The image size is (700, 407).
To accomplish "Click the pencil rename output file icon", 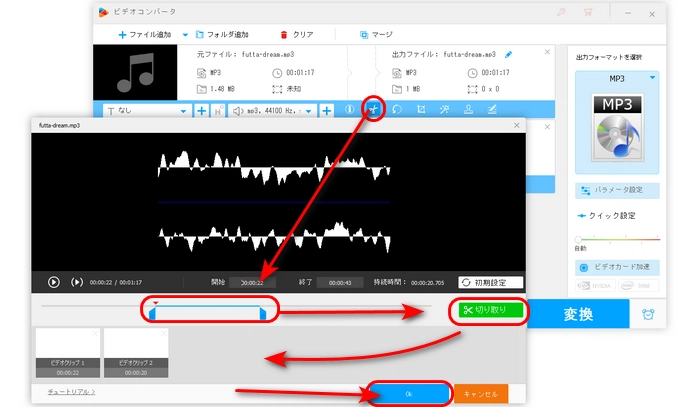I will [x=508, y=54].
